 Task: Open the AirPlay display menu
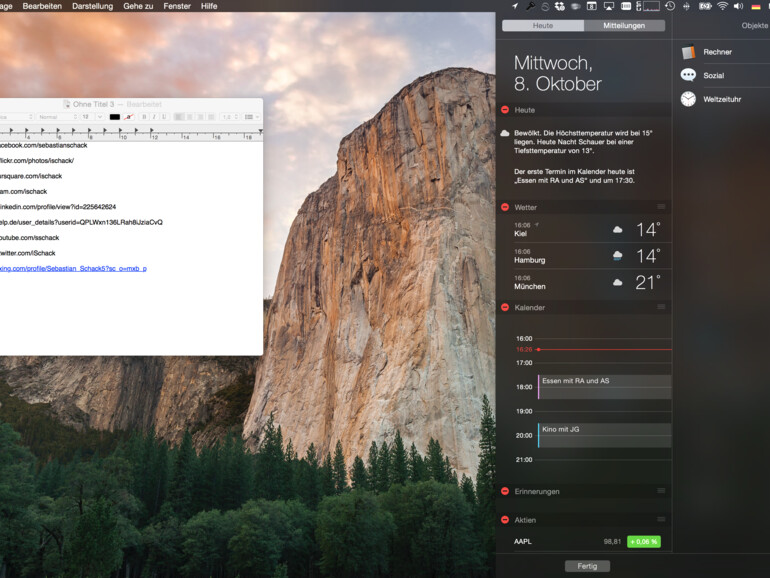pos(609,6)
